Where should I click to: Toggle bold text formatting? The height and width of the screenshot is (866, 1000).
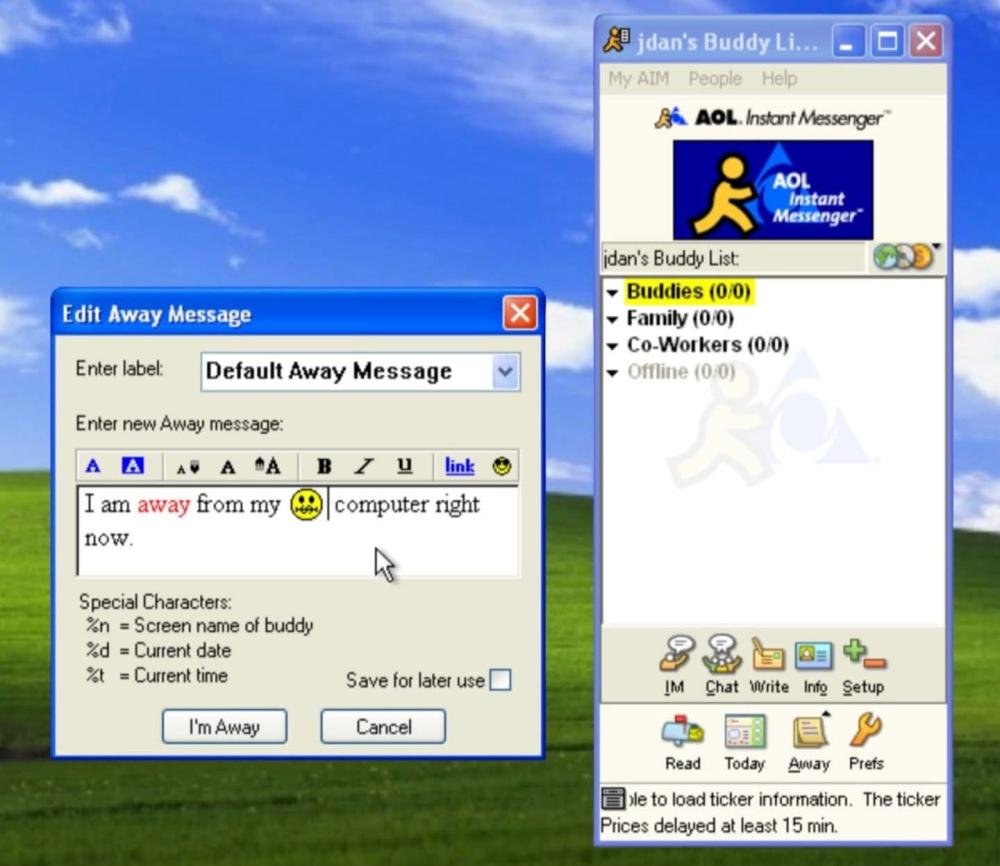324,466
